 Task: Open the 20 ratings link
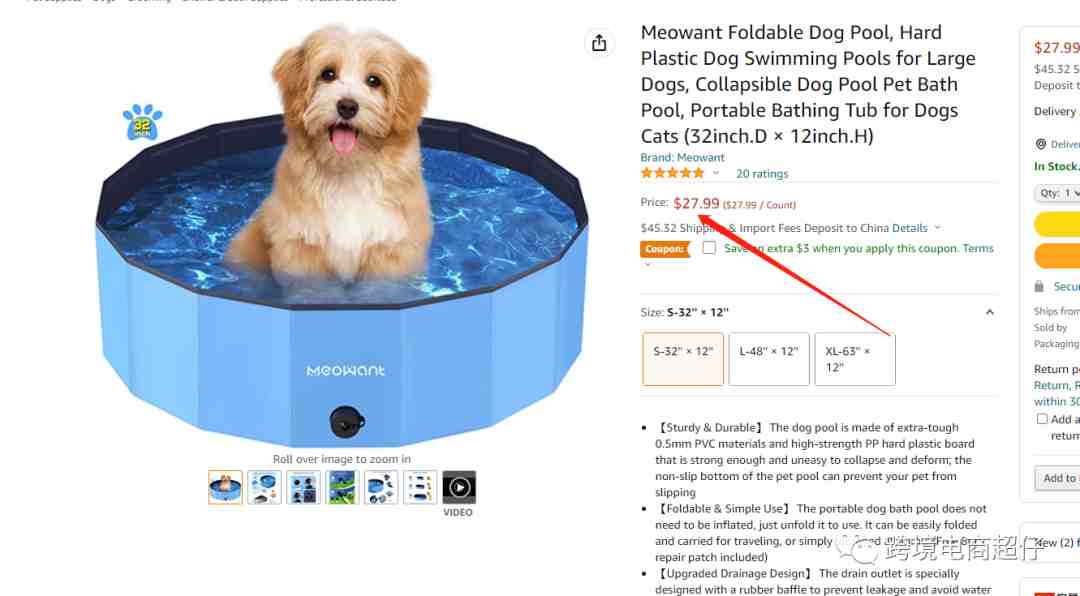coord(762,174)
